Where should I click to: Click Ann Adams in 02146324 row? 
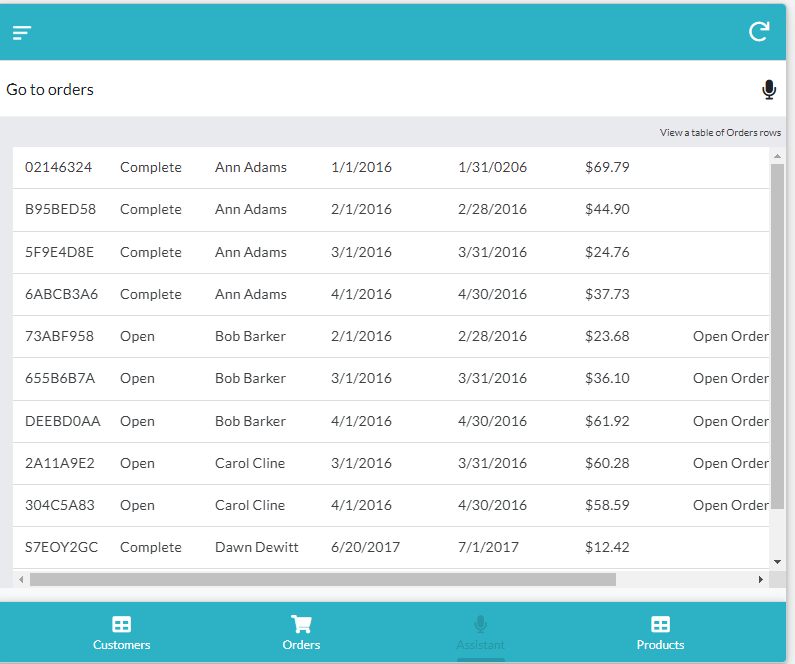(251, 167)
